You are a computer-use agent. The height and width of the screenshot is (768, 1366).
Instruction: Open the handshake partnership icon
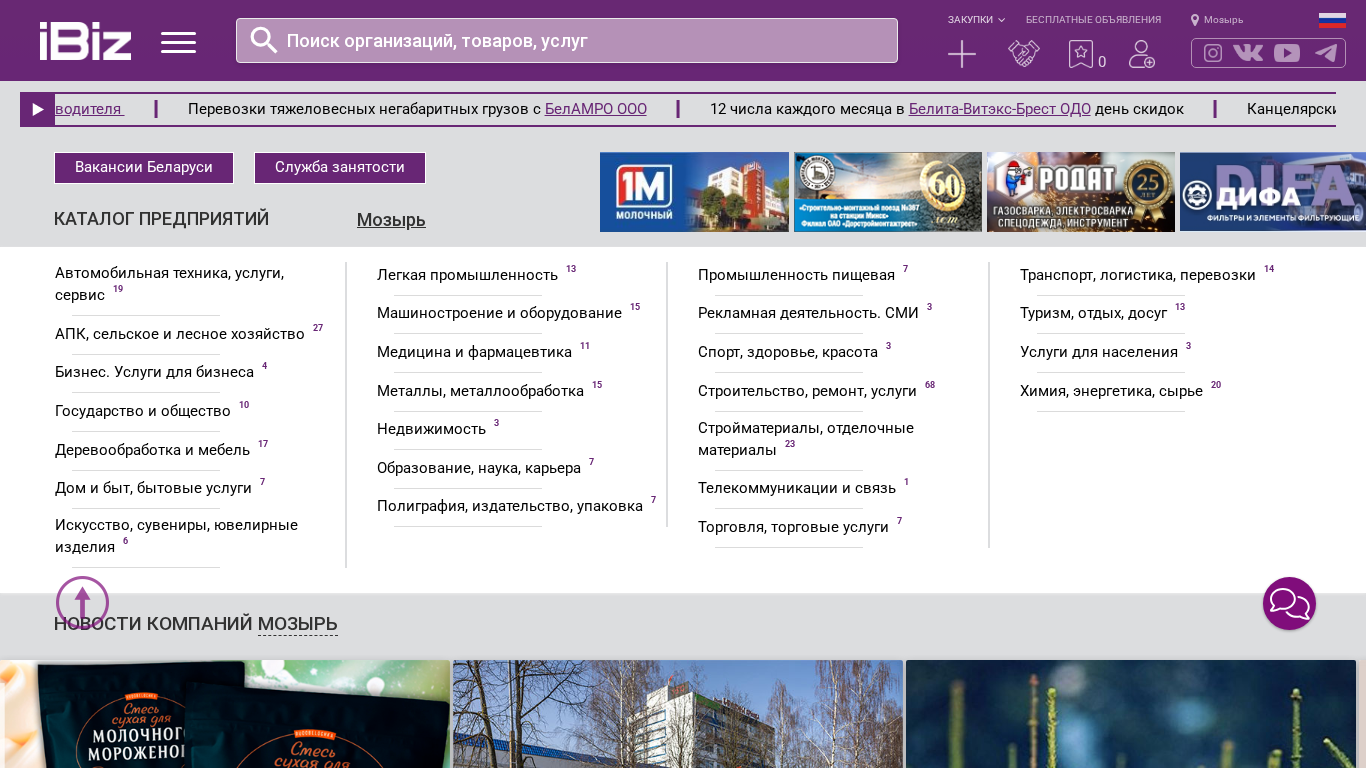coord(1023,54)
